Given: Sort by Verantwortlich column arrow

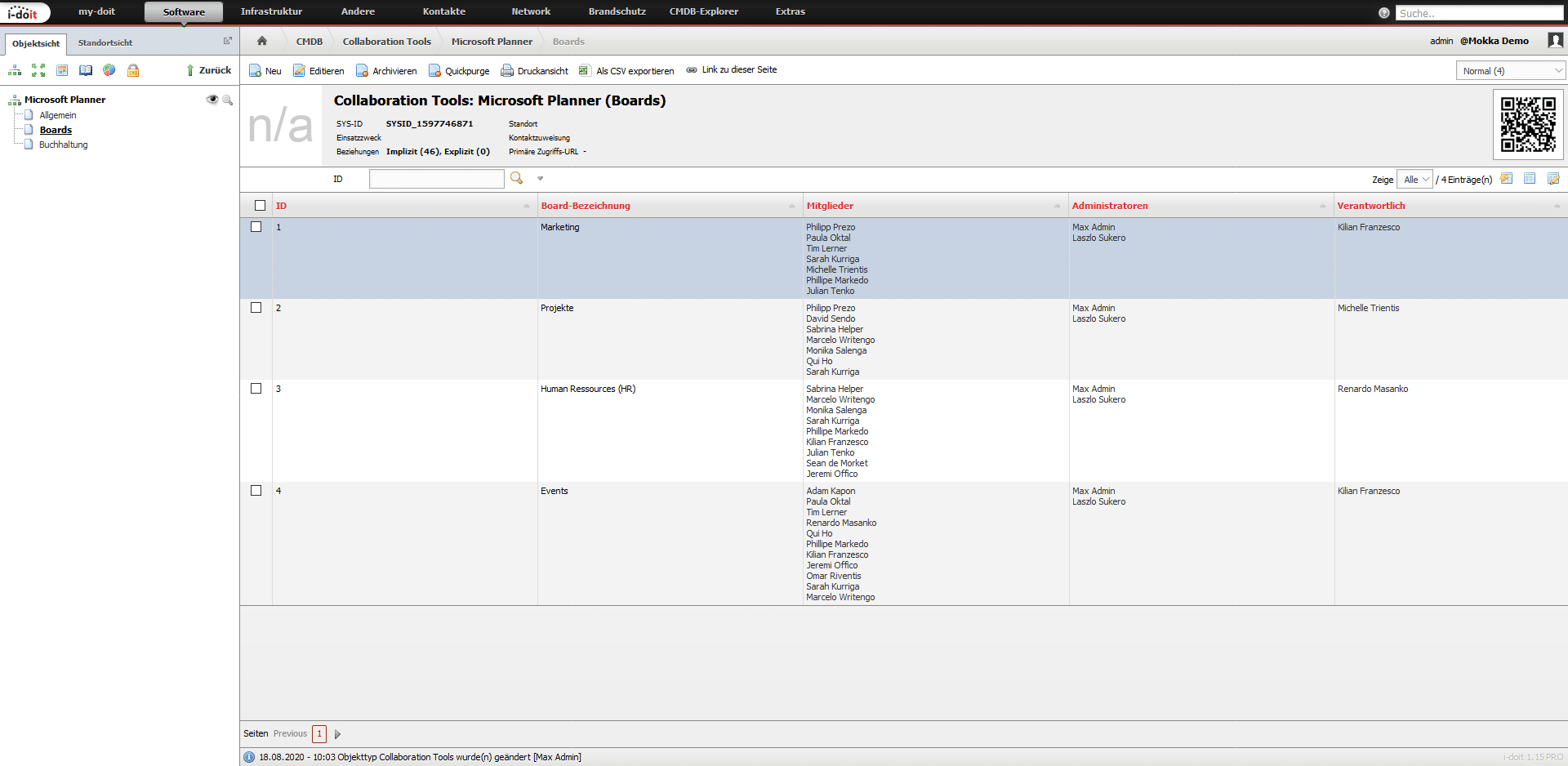Looking at the screenshot, I should [x=1557, y=206].
